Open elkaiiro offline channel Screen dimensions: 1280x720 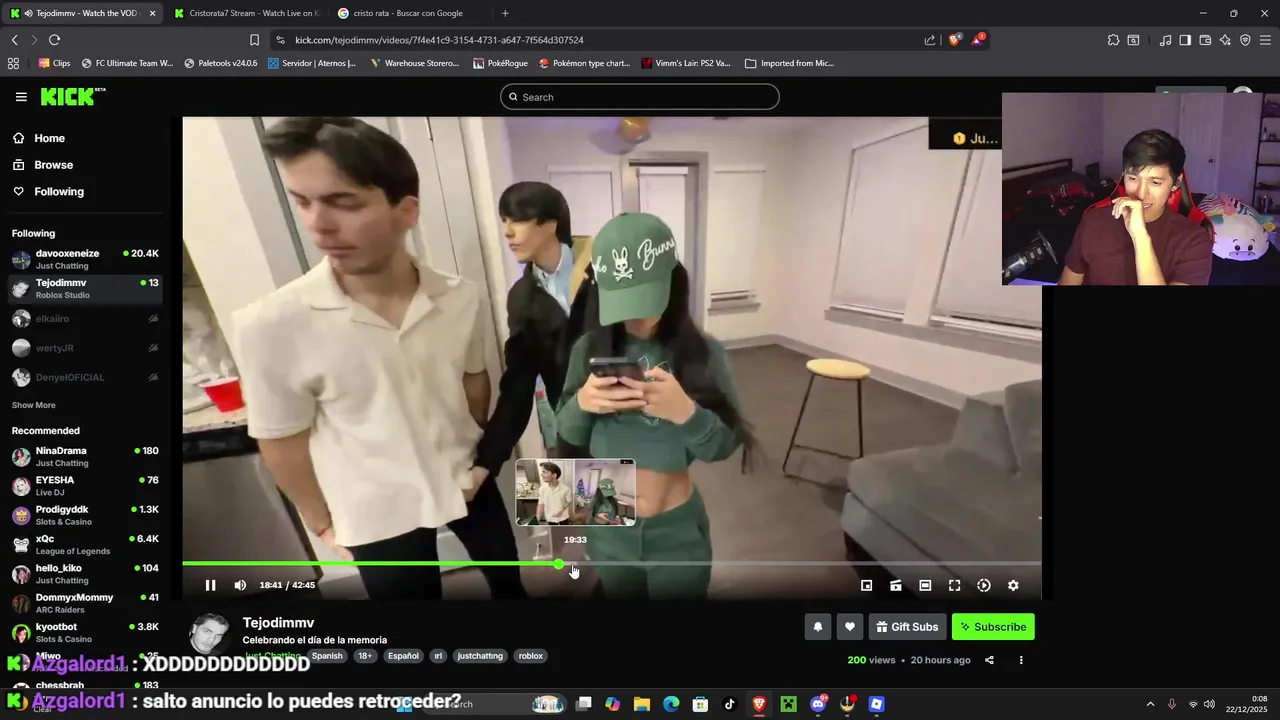coord(85,318)
